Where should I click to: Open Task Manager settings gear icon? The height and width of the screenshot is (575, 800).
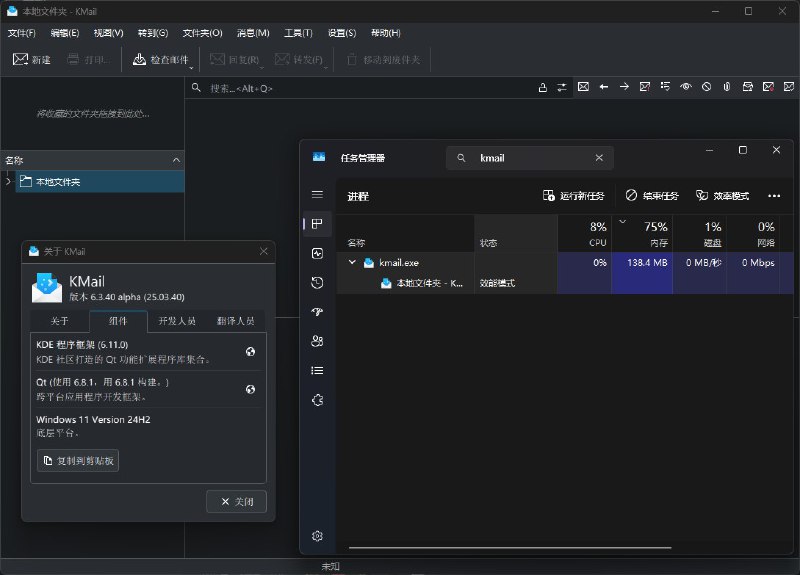tap(317, 536)
